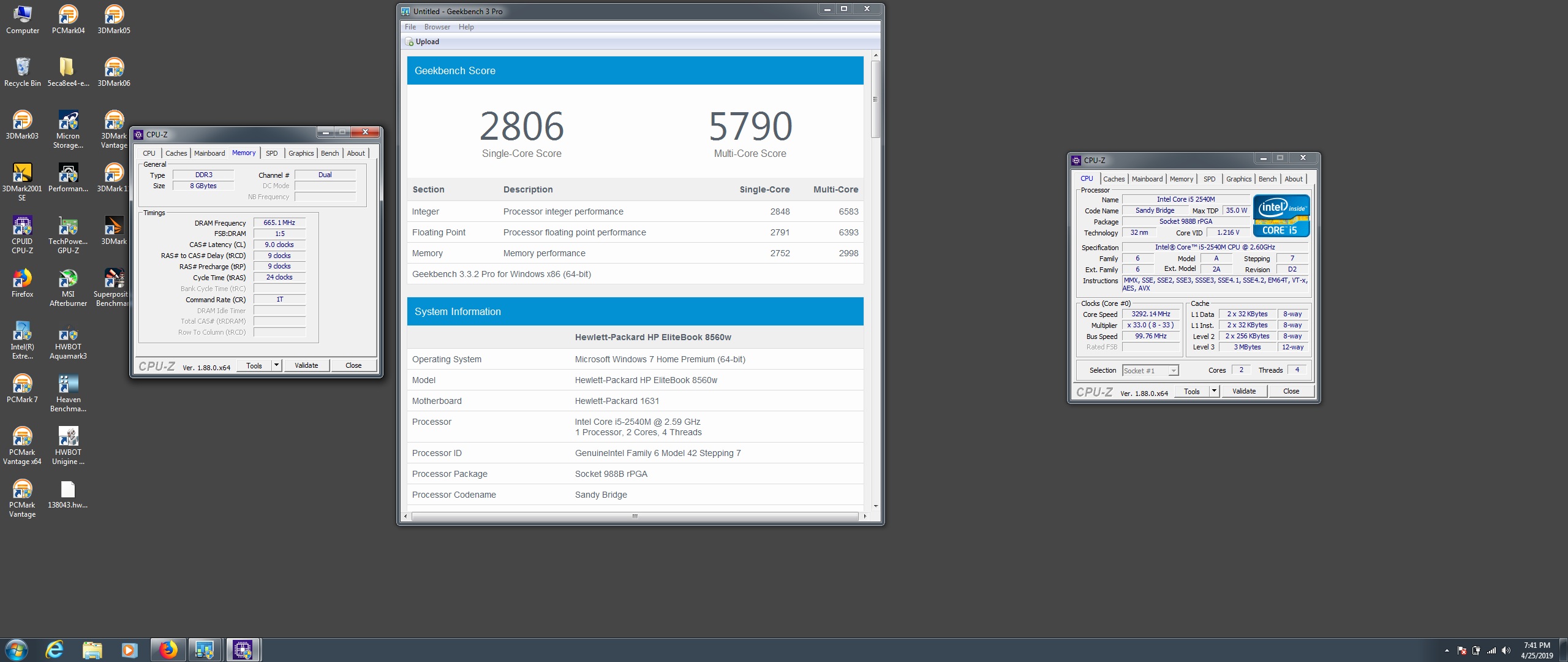1568x662 pixels.
Task: Click Geekbench vertical scrollbar thumb
Action: (x=876, y=99)
